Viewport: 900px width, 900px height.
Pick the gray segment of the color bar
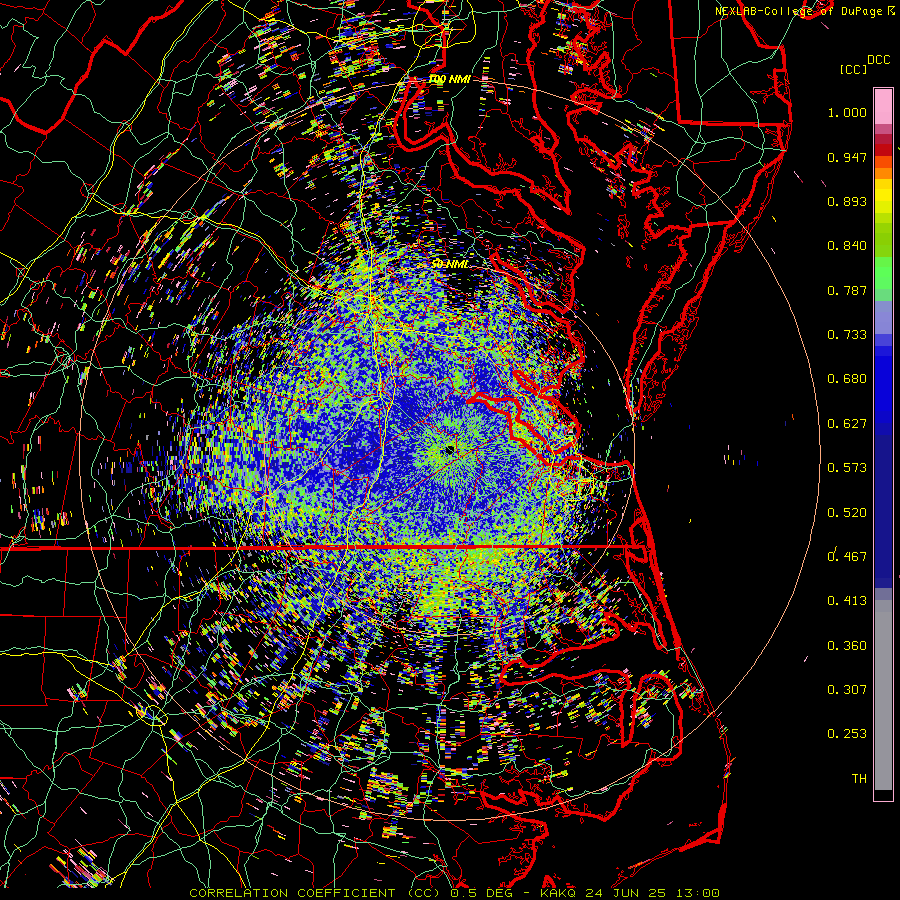(x=883, y=695)
